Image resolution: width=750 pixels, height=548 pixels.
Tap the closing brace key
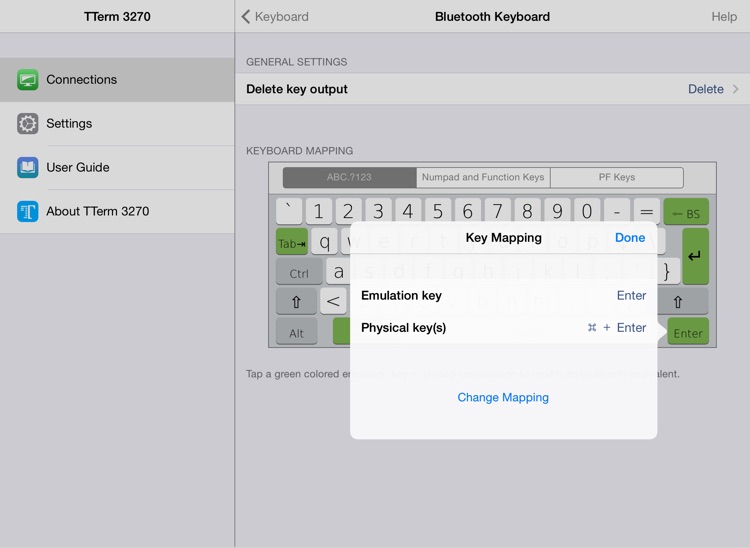[x=668, y=272]
